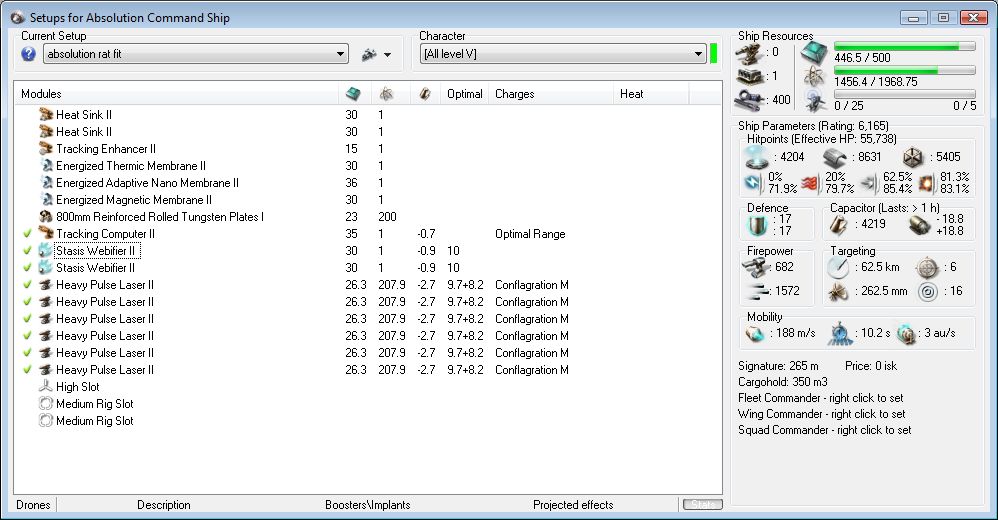Viewport: 998px width, 520px height.
Task: Click the Price: 0 isk value
Action: pos(871,366)
